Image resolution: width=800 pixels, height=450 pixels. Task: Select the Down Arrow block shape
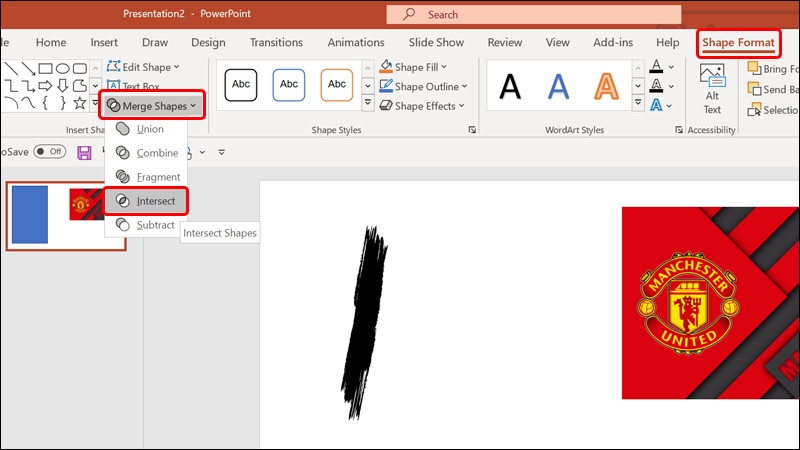[62, 85]
